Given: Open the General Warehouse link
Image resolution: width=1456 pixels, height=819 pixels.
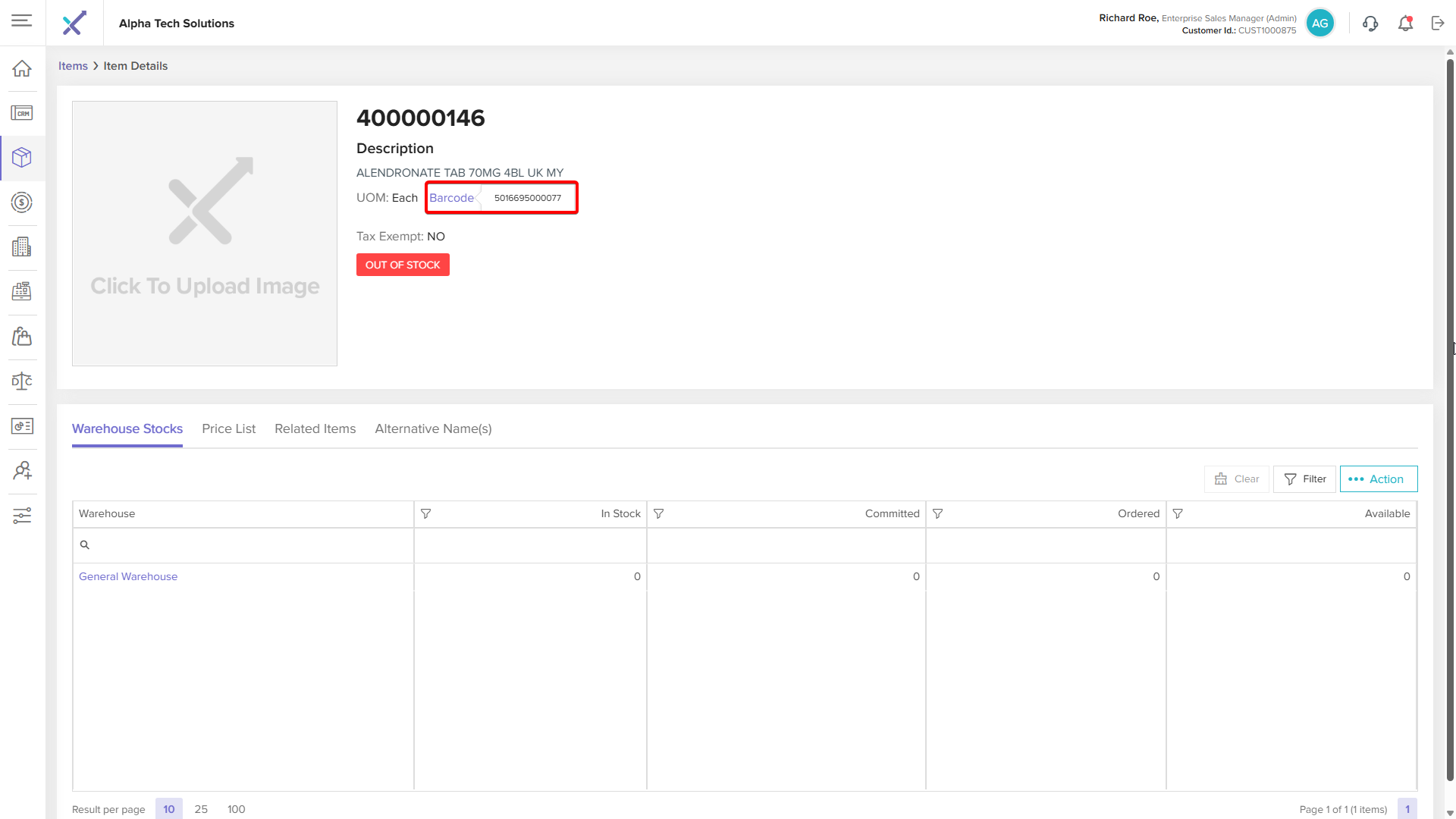Looking at the screenshot, I should click(x=128, y=576).
